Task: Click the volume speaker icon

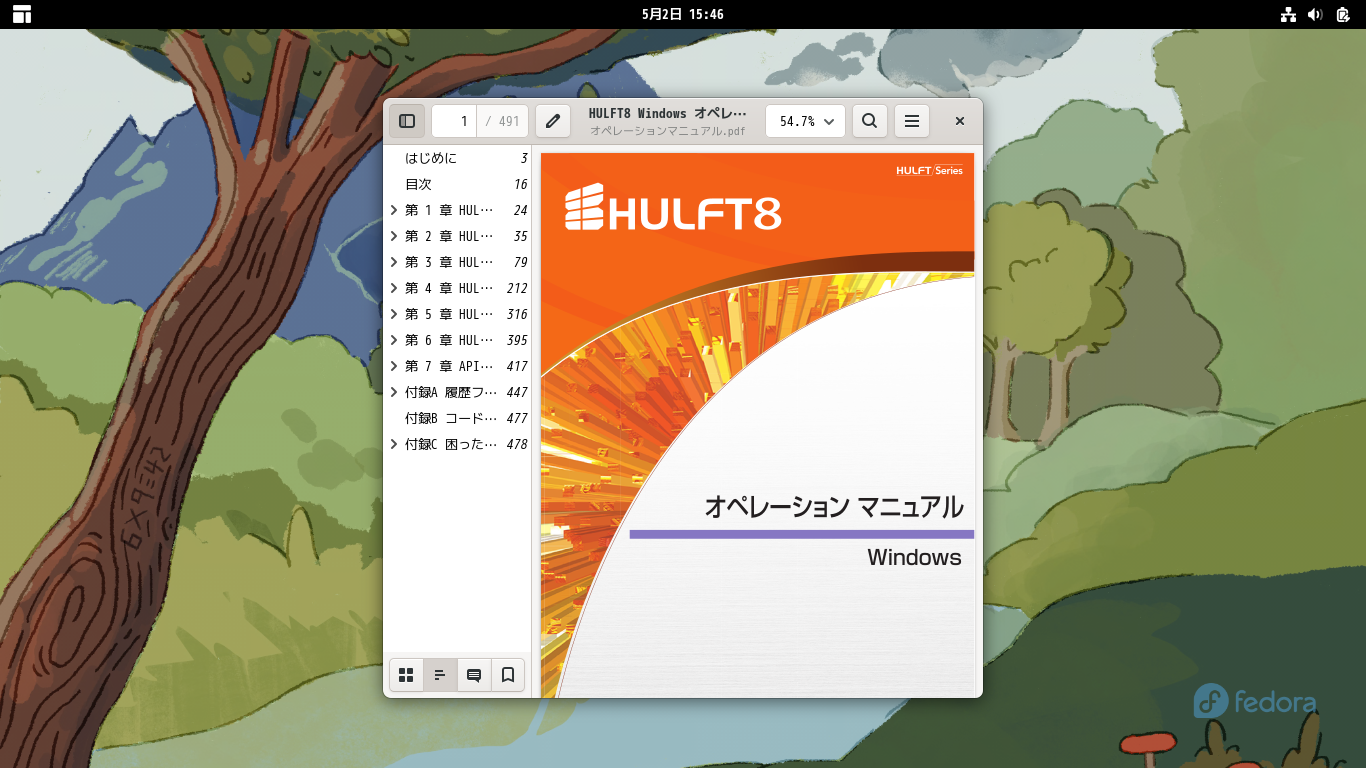Action: (x=1315, y=14)
